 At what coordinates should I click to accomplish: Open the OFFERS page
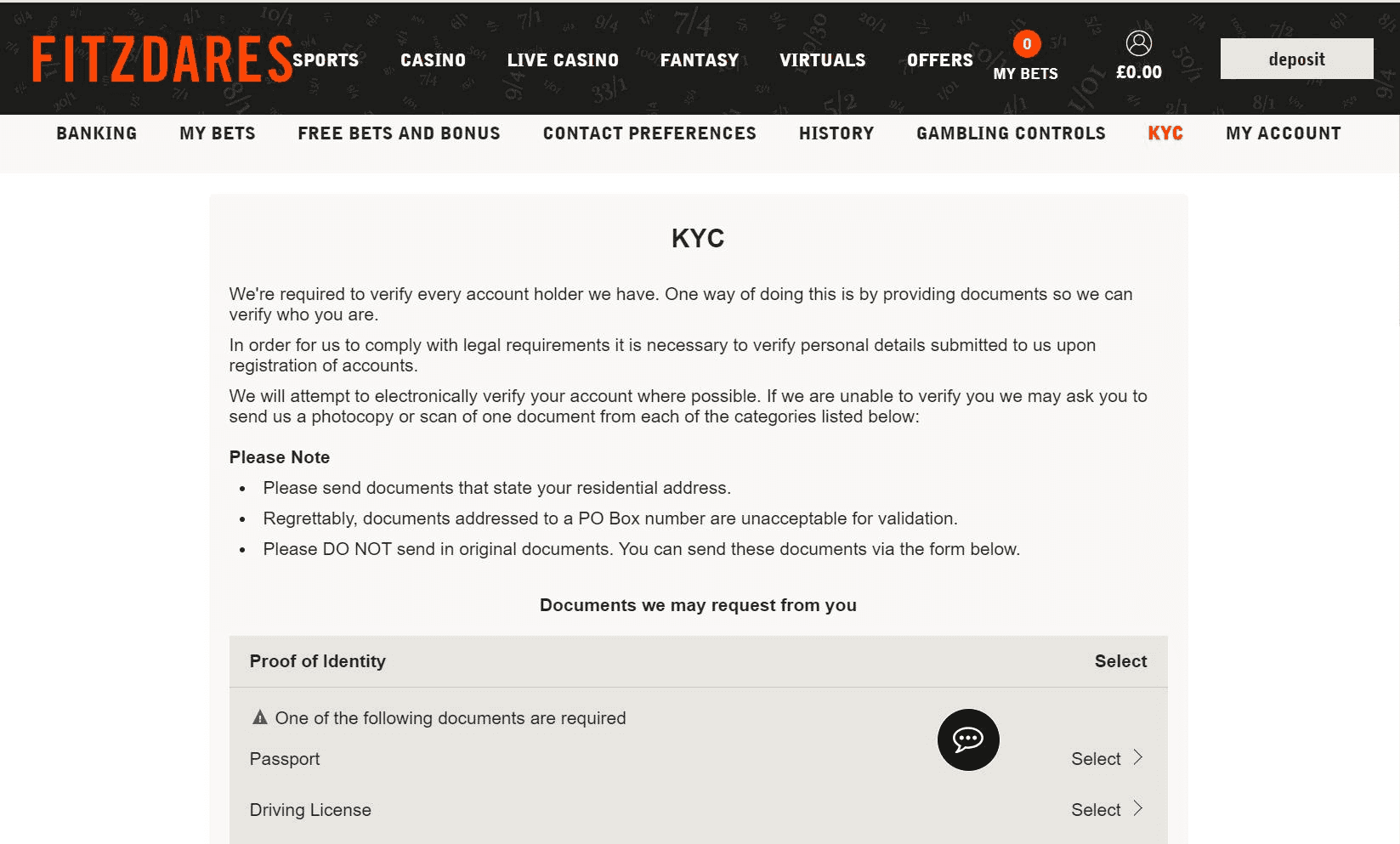click(938, 59)
